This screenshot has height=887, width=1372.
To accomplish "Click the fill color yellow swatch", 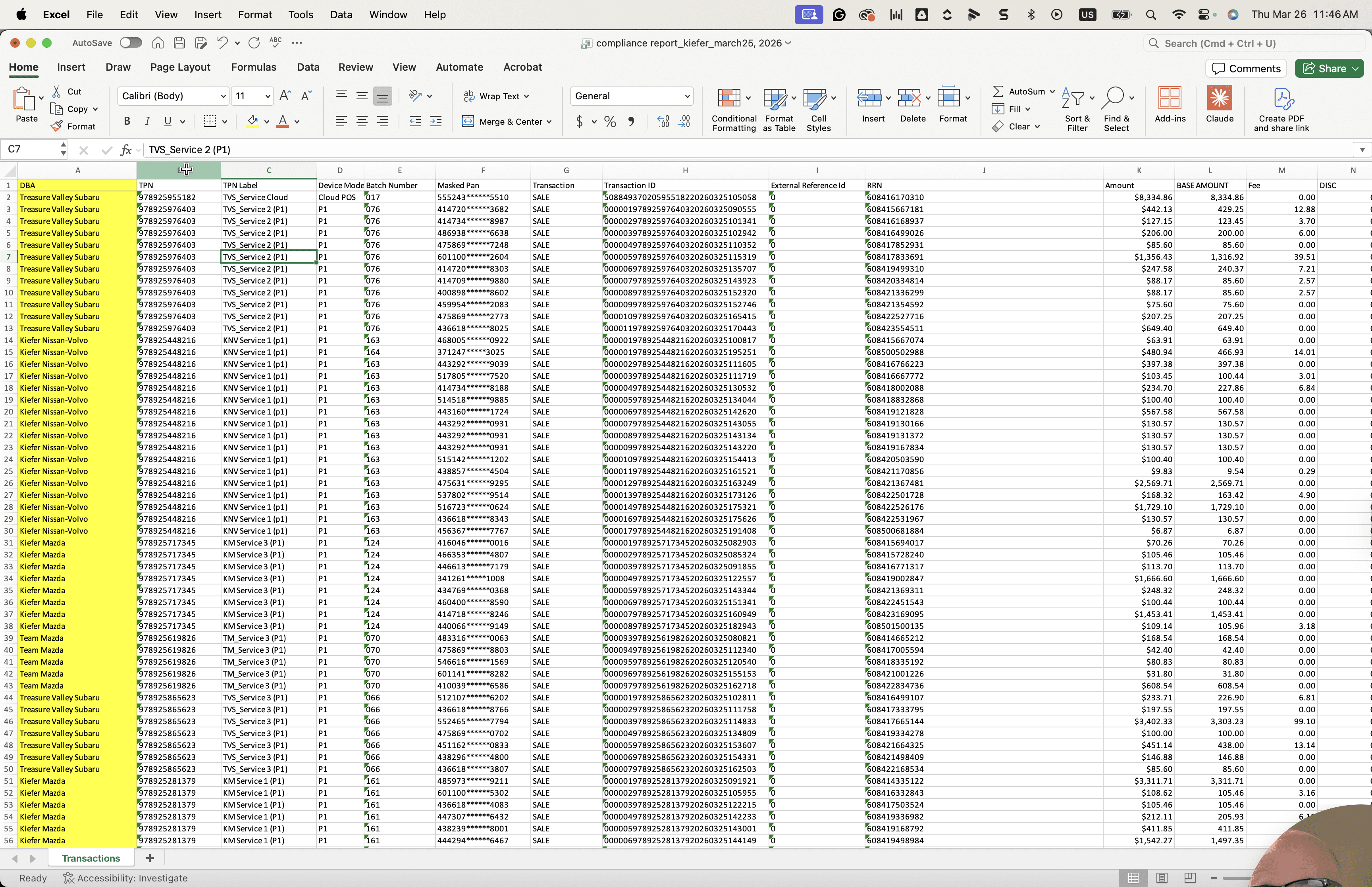I will pyautogui.click(x=252, y=121).
